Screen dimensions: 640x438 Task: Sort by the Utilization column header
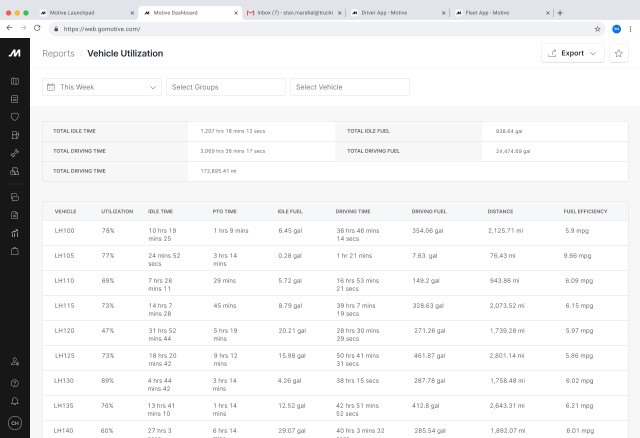116,212
